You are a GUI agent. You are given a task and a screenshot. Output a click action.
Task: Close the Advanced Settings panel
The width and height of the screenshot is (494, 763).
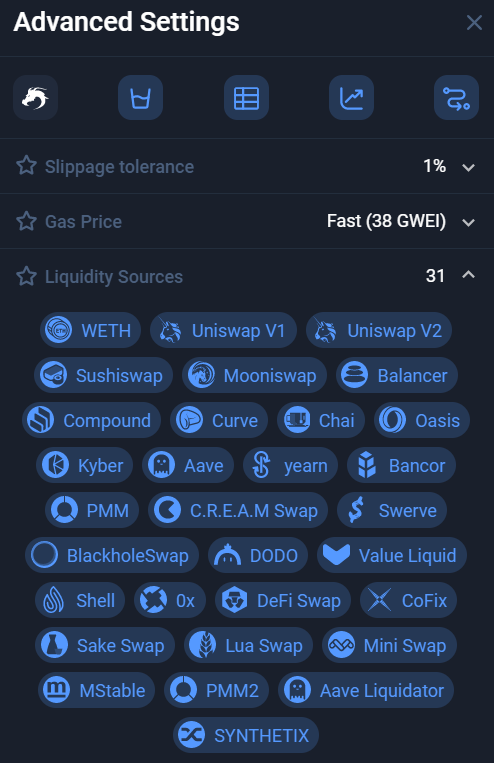474,22
